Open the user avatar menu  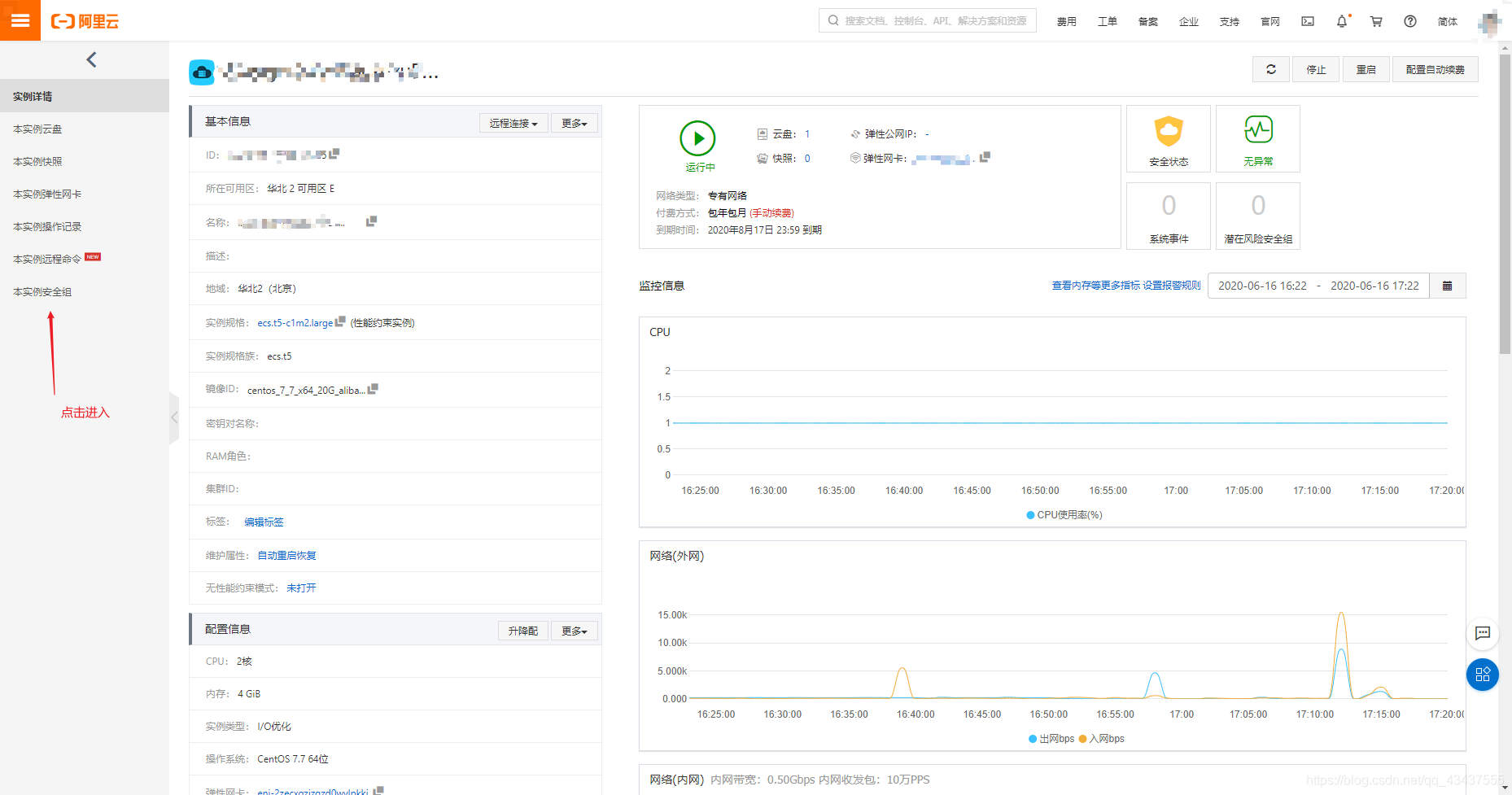pyautogui.click(x=1489, y=22)
